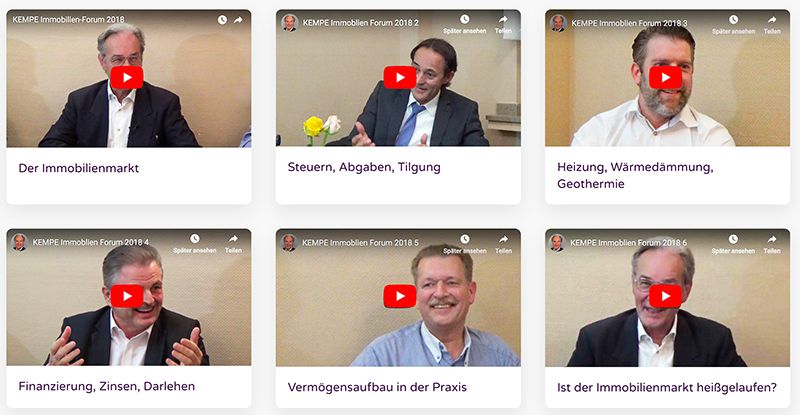The height and width of the screenshot is (415, 800).
Task: Click the 'Der Immobilienmarkt' card caption
Action: pos(79,168)
